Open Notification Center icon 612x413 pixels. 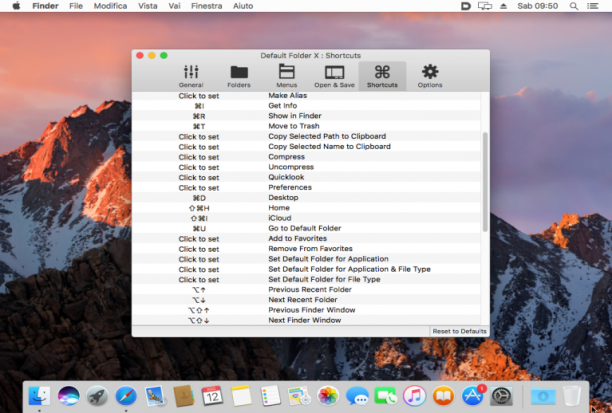(593, 6)
